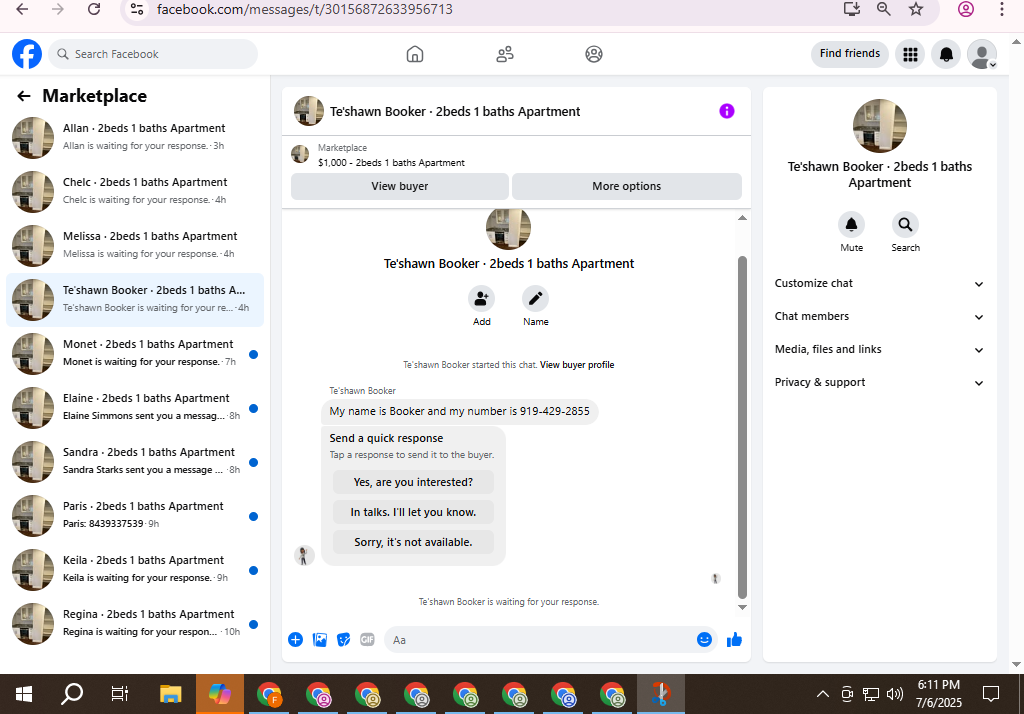
Task: Click the $1,000 listing thumbnail in header
Action: 300,155
